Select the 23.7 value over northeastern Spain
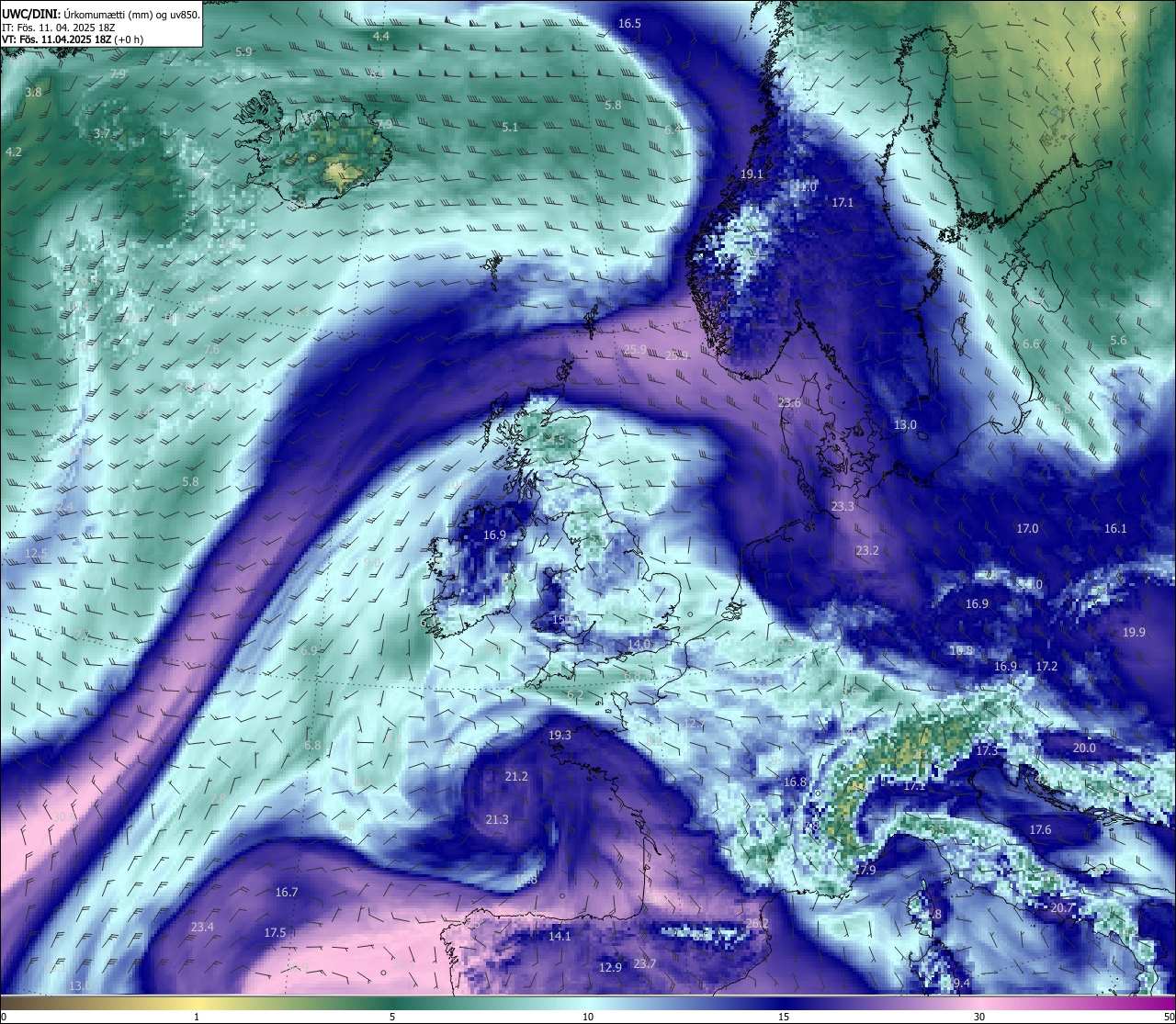Viewport: 1176px width, 1024px height. tap(645, 964)
